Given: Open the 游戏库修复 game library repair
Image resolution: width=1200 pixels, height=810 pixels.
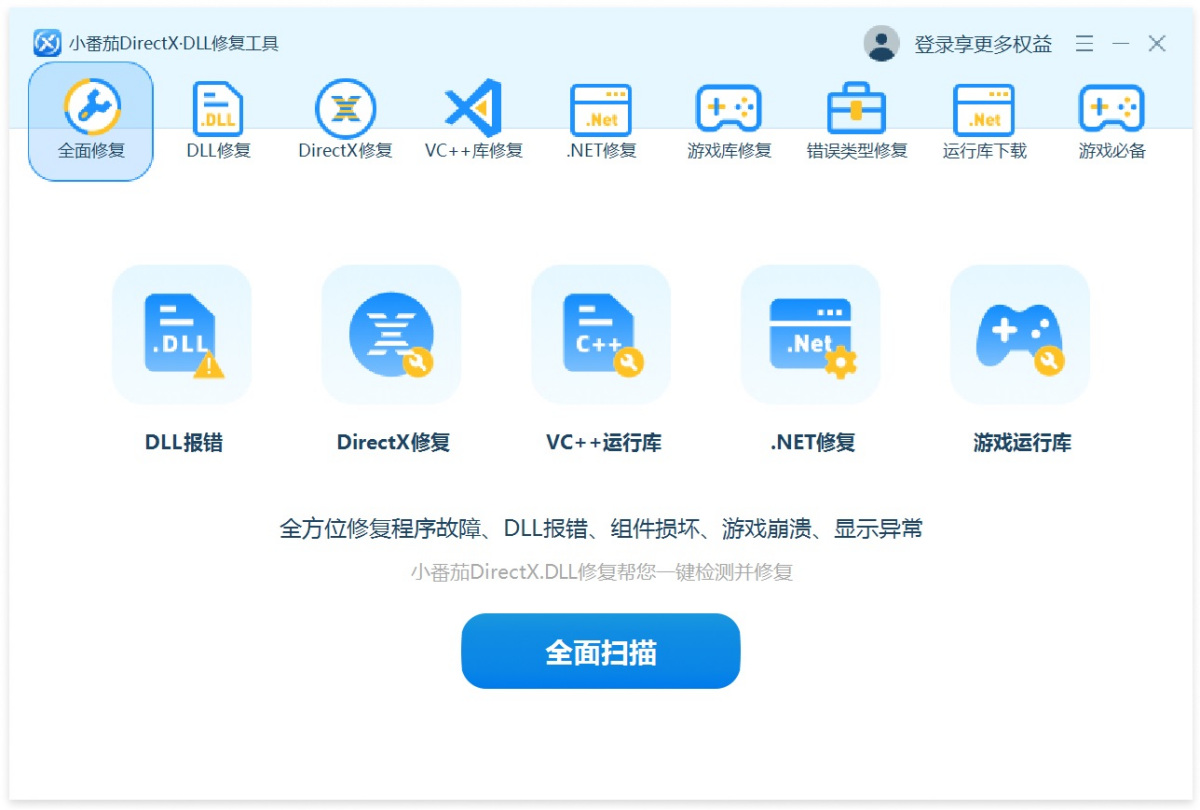Looking at the screenshot, I should click(x=729, y=120).
